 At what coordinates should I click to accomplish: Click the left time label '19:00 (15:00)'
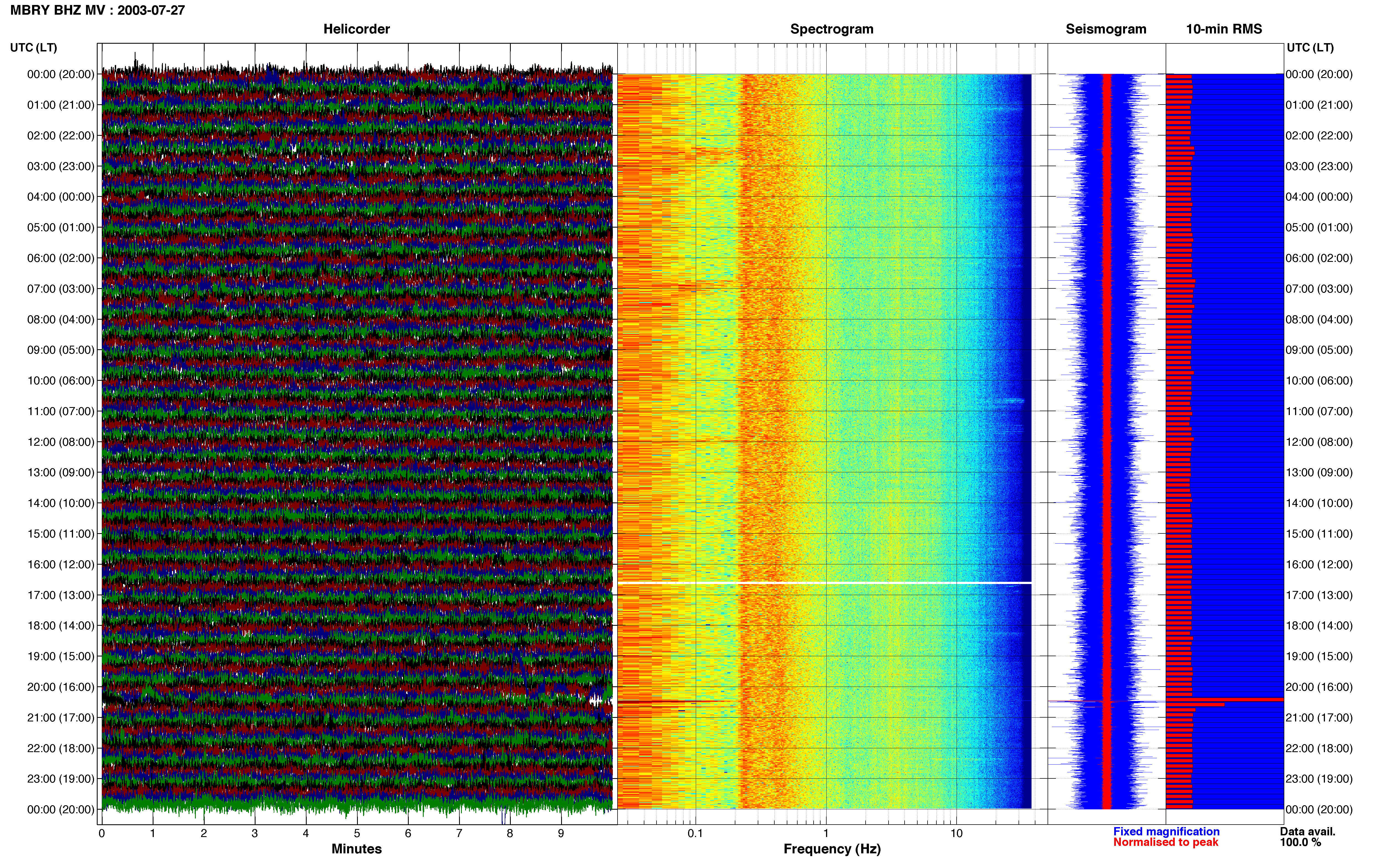[61, 656]
